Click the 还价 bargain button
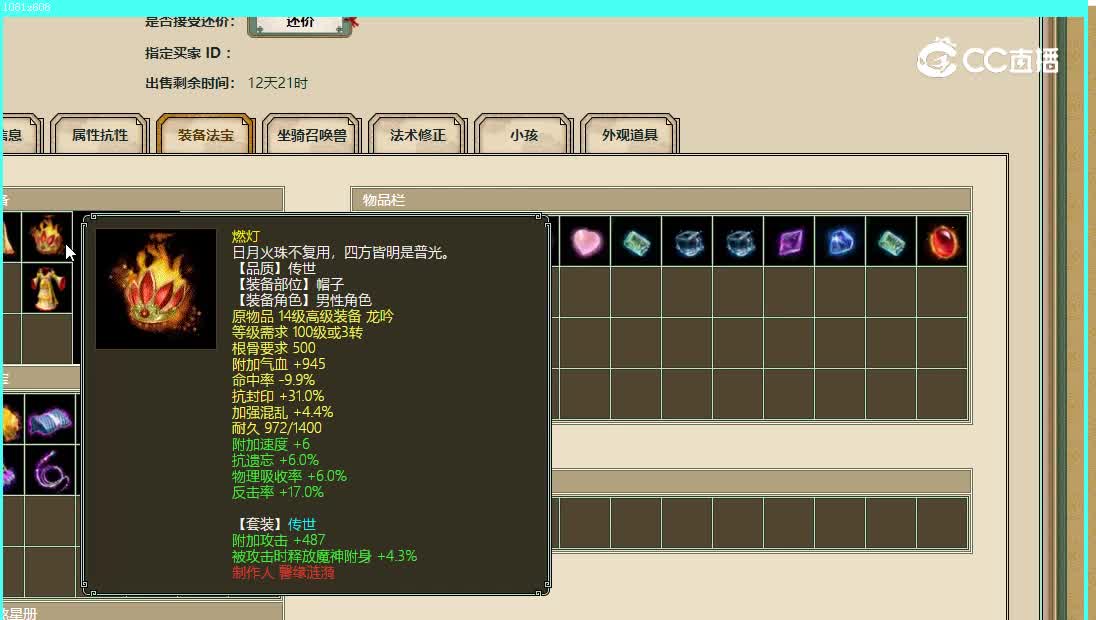This screenshot has width=1096, height=620. (x=300, y=23)
